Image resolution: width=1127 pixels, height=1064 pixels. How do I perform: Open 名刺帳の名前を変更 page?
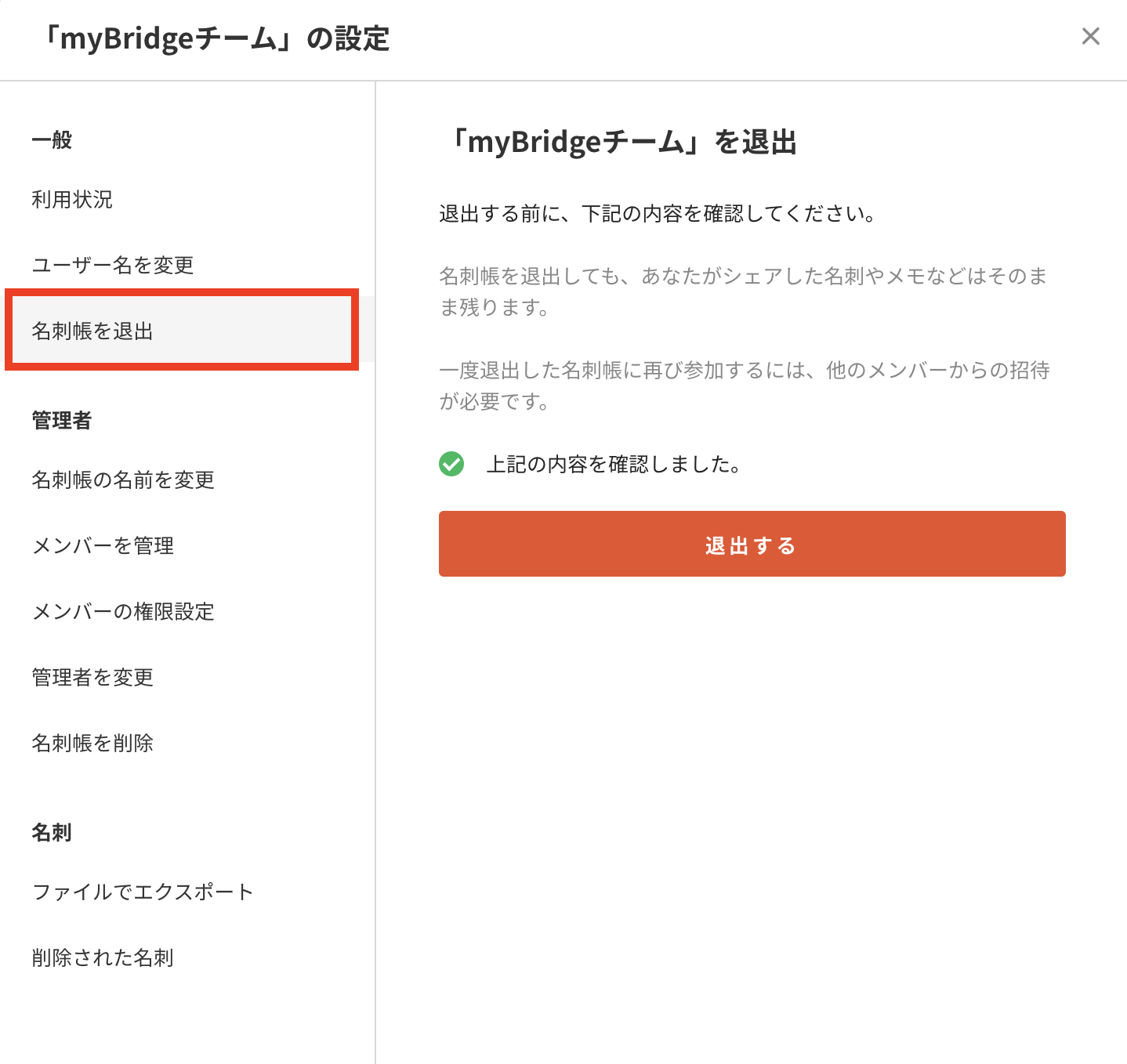pyautogui.click(x=123, y=480)
